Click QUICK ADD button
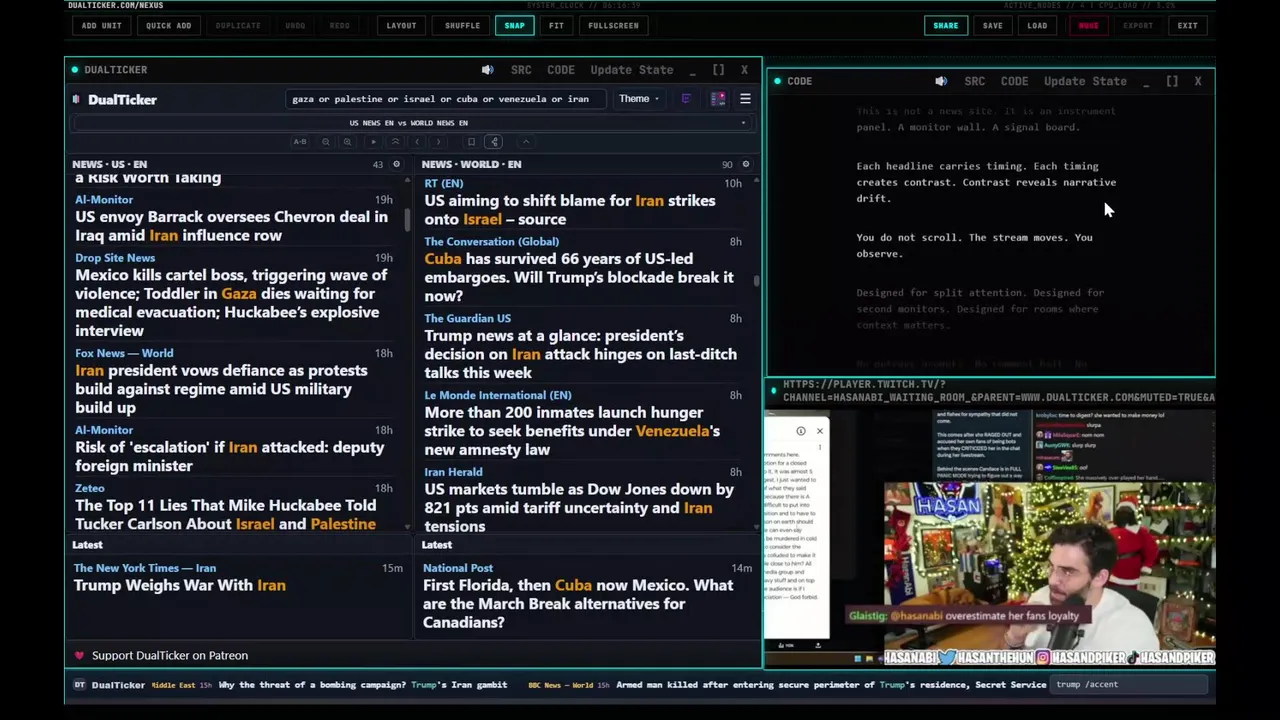The width and height of the screenshot is (1280, 720). (168, 25)
